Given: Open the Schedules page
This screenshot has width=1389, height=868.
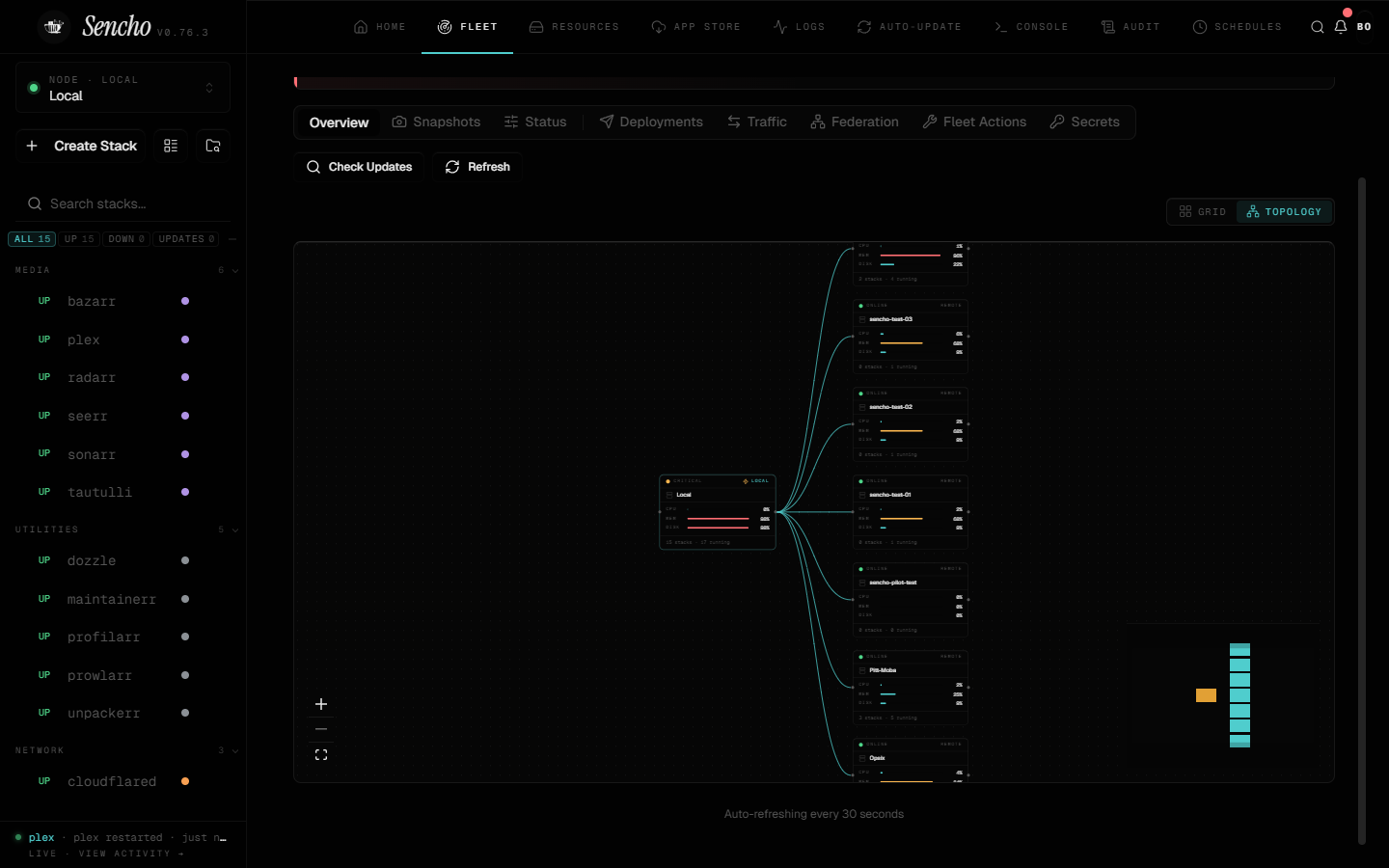Looking at the screenshot, I should 1238,27.
